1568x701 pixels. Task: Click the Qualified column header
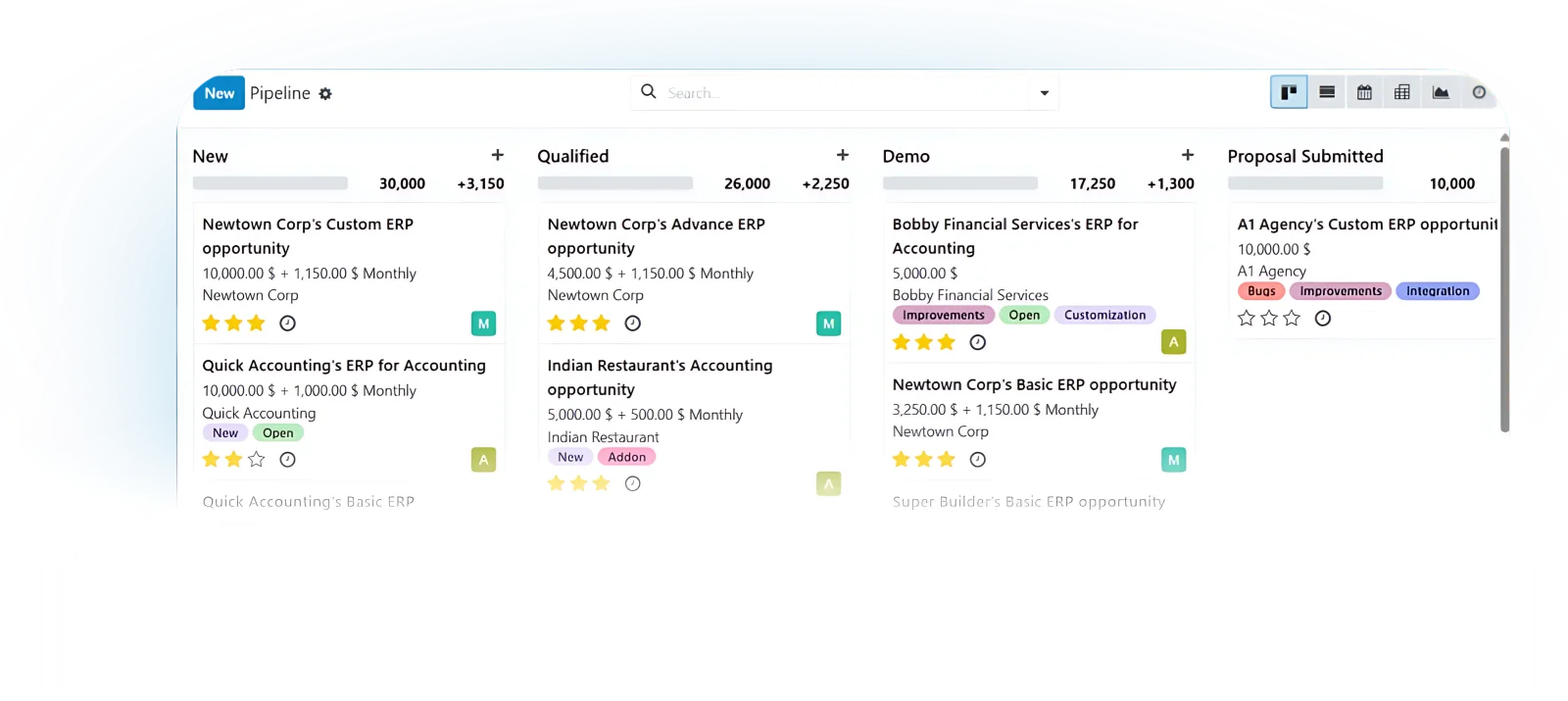pyautogui.click(x=573, y=156)
